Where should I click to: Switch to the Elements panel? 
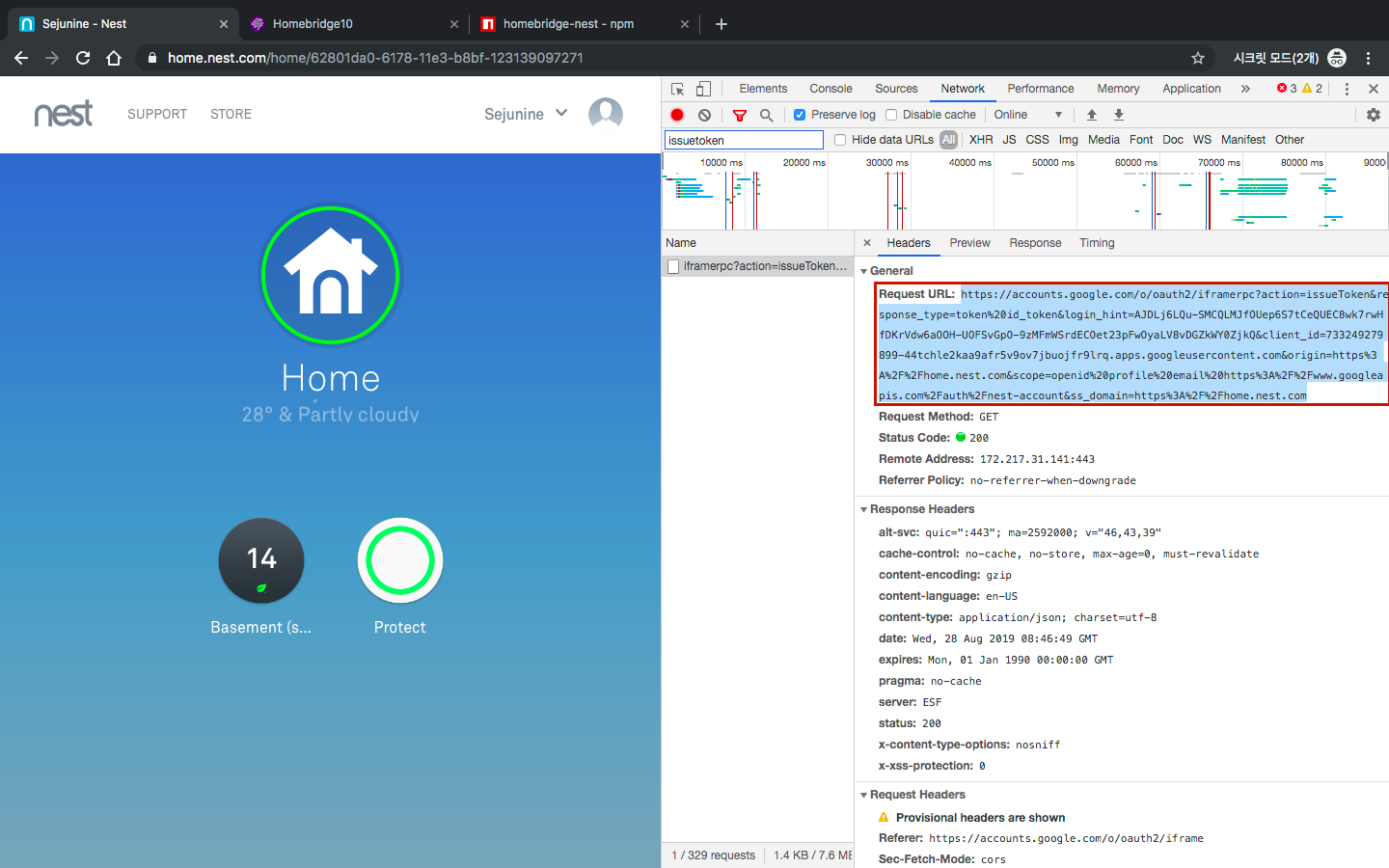tap(763, 89)
